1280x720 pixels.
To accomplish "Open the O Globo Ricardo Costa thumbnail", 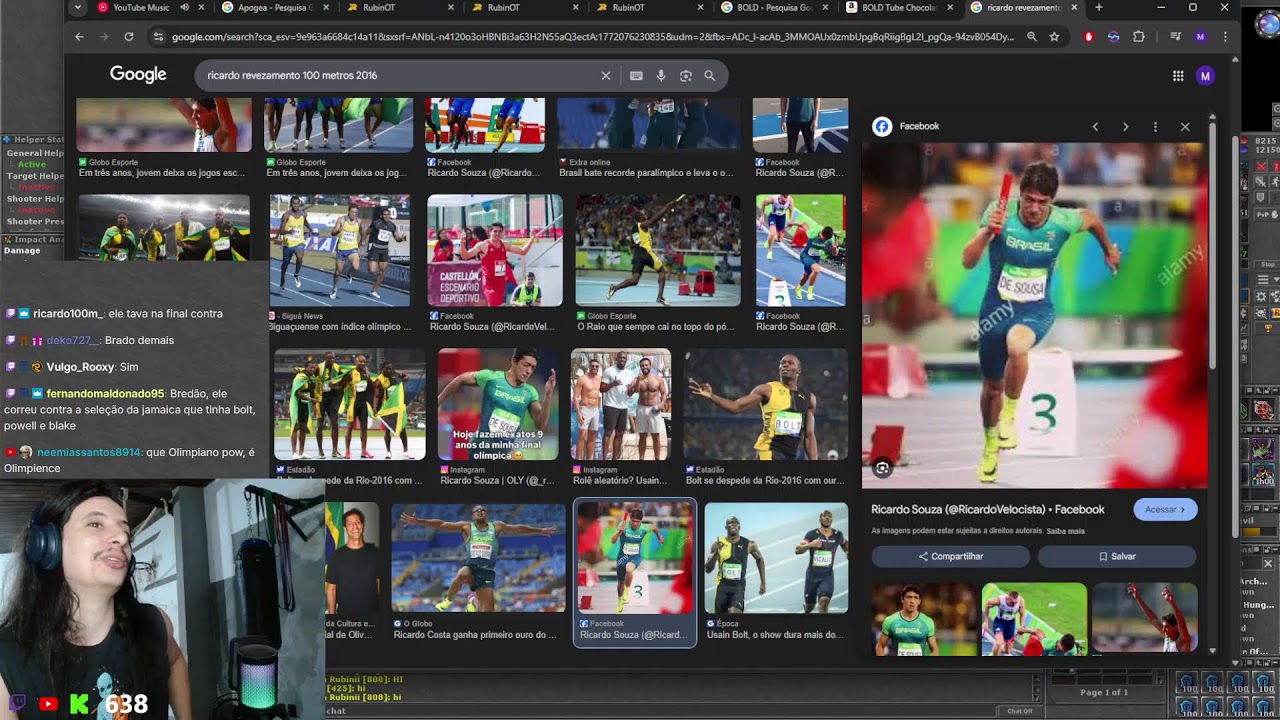I will click(478, 558).
